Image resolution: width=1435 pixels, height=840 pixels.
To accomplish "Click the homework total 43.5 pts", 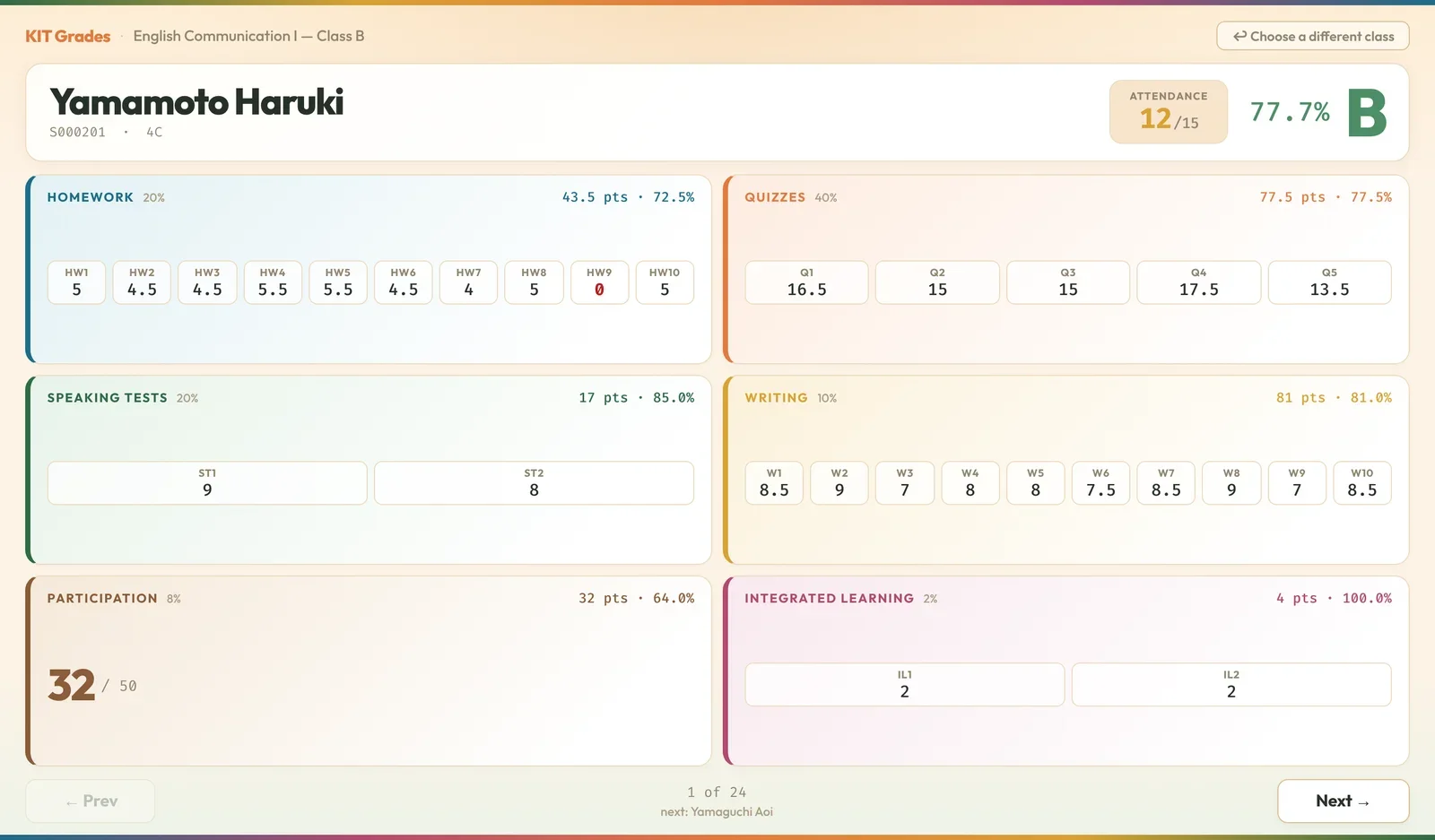I will click(x=595, y=197).
